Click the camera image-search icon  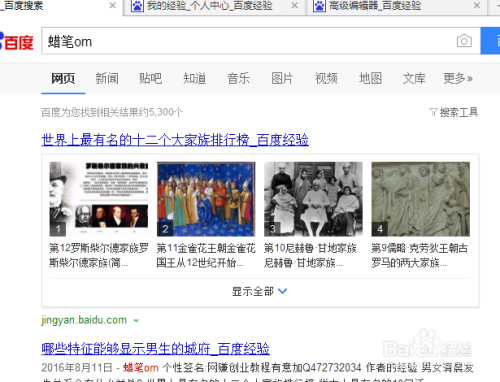464,41
